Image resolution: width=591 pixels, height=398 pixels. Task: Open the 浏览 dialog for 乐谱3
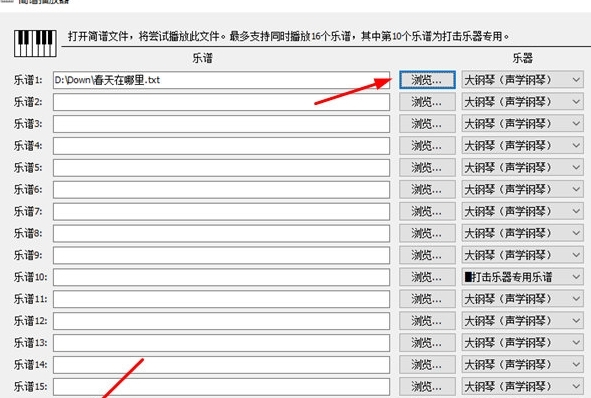click(427, 124)
